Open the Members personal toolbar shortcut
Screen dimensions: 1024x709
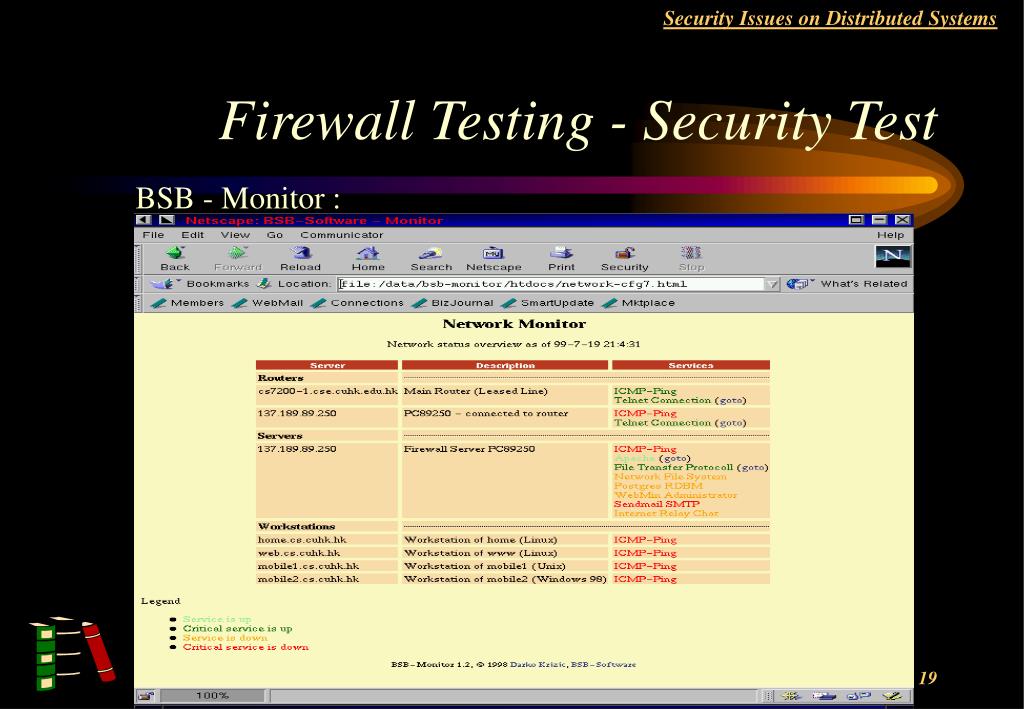pos(187,303)
